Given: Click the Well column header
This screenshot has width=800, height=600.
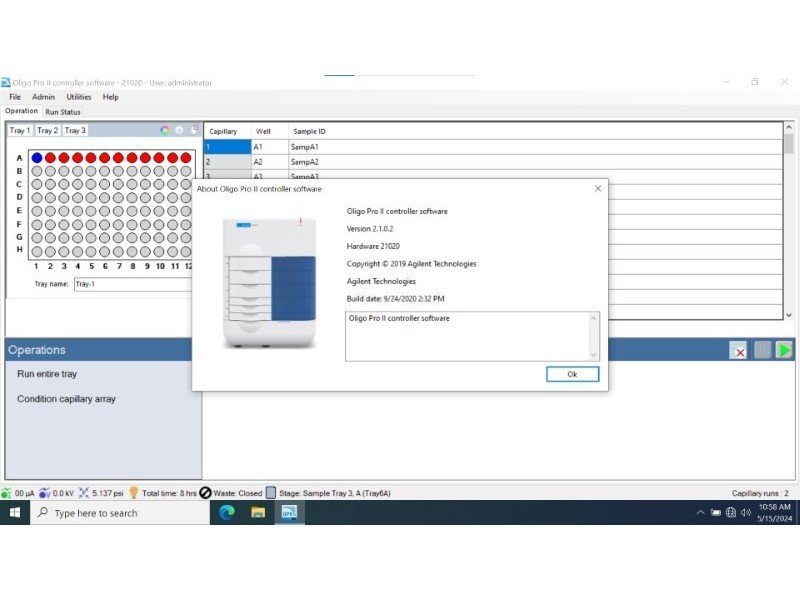Looking at the screenshot, I should [x=270, y=132].
